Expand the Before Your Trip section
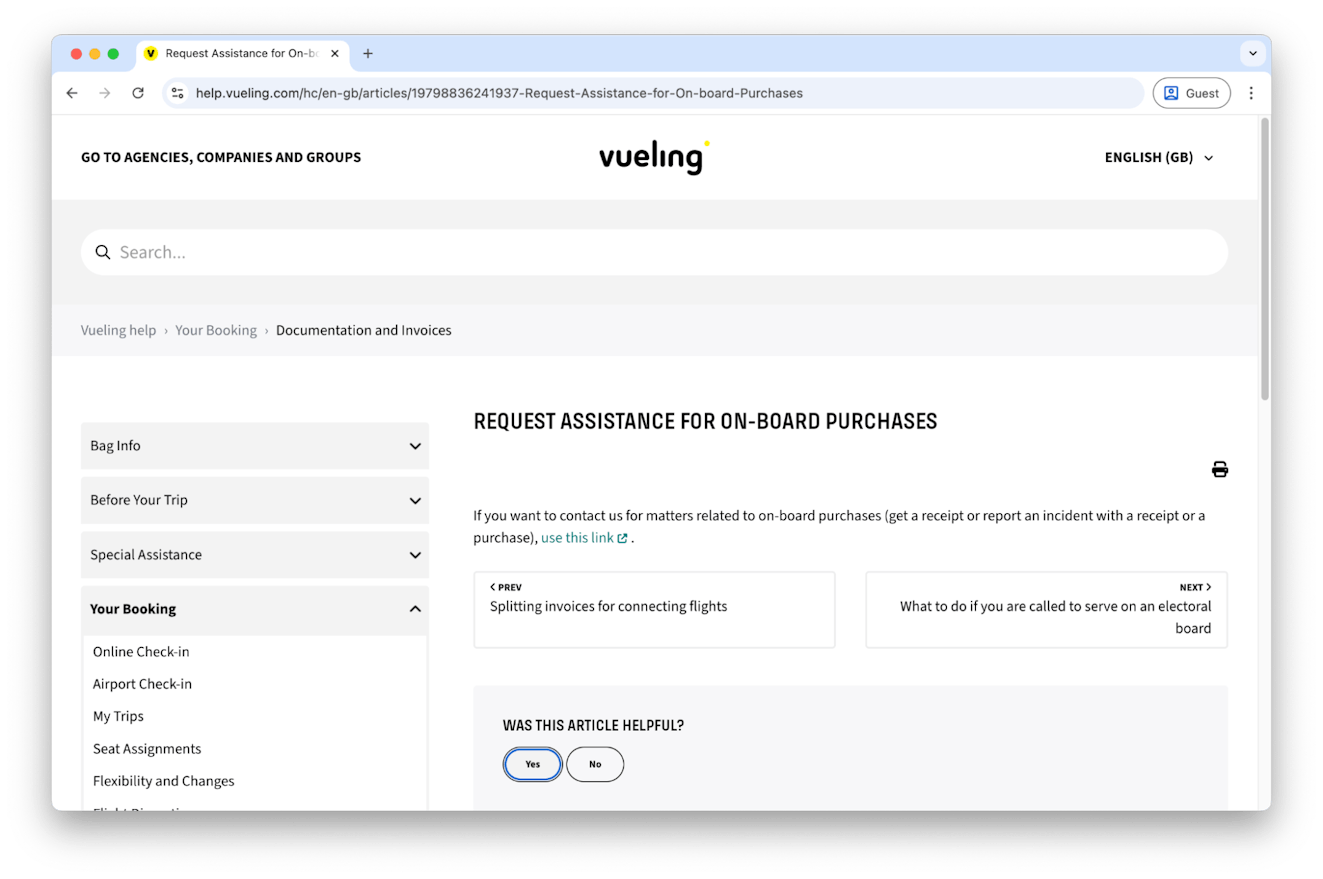 [x=254, y=500]
